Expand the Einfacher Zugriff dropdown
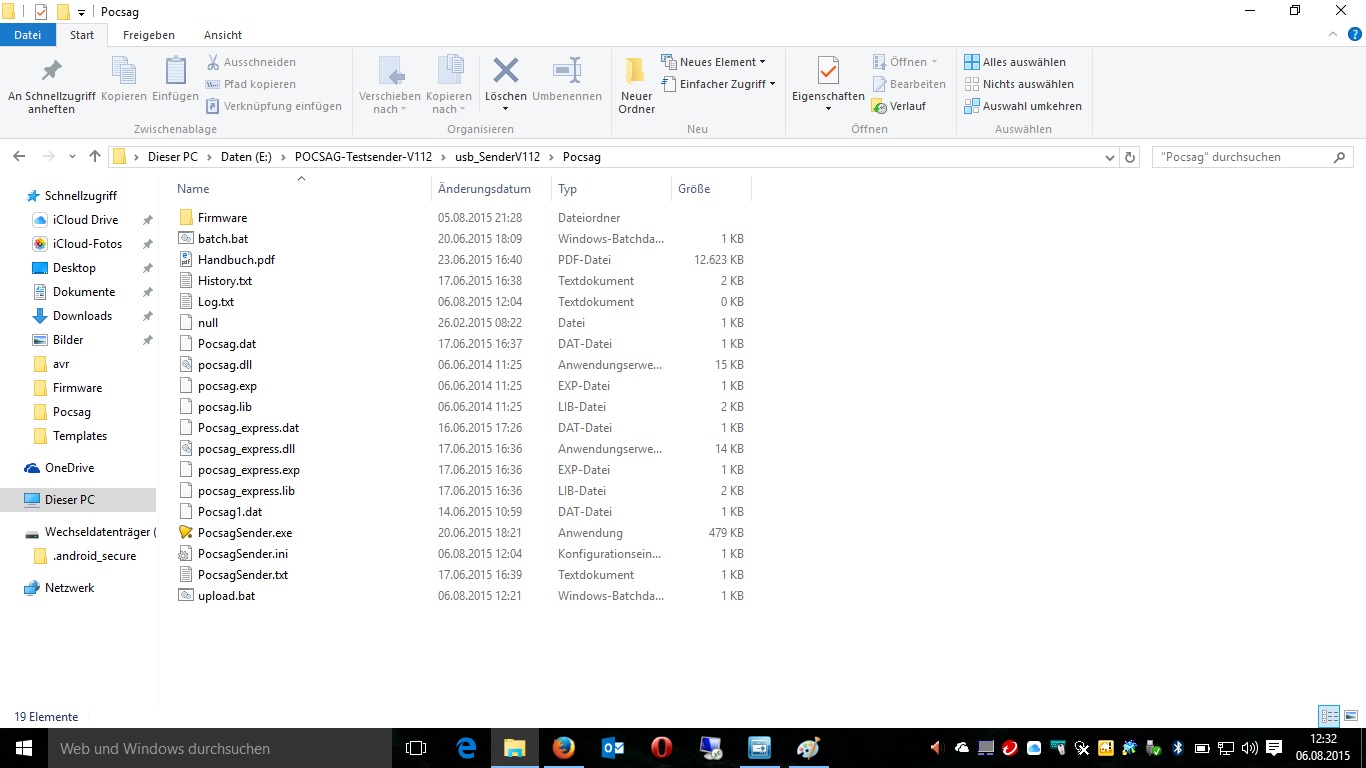1366x768 pixels. point(719,84)
